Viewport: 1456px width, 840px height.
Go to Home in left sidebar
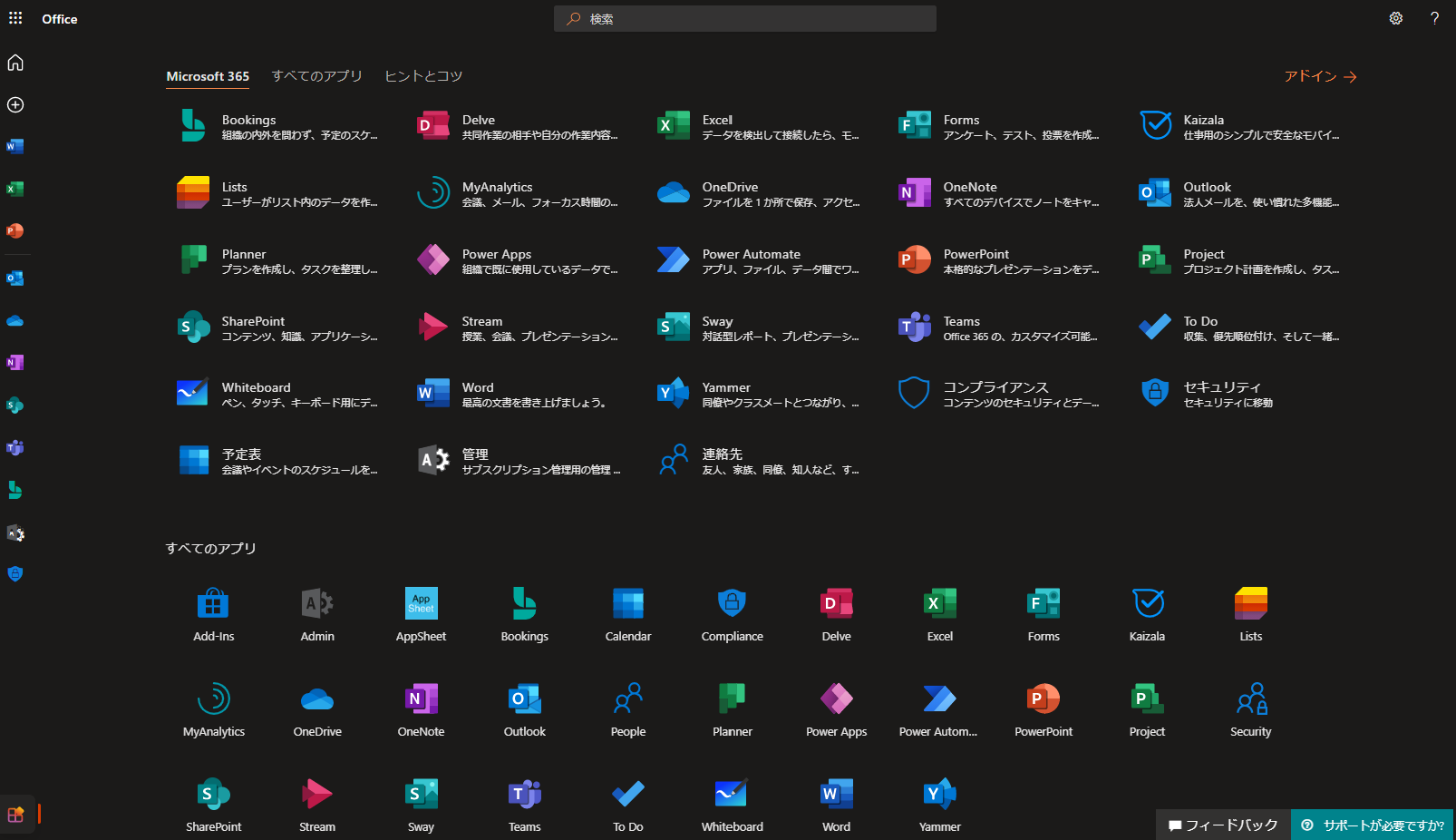click(x=15, y=63)
